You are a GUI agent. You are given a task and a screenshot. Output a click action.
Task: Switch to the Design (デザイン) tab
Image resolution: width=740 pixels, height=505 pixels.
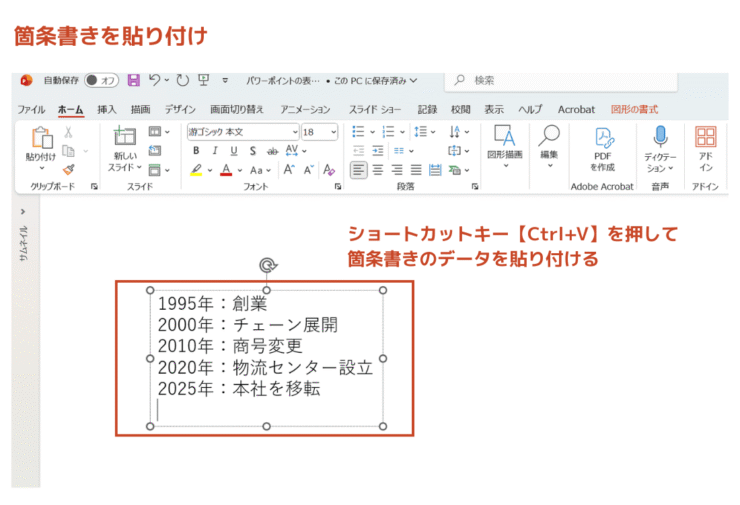click(180, 109)
